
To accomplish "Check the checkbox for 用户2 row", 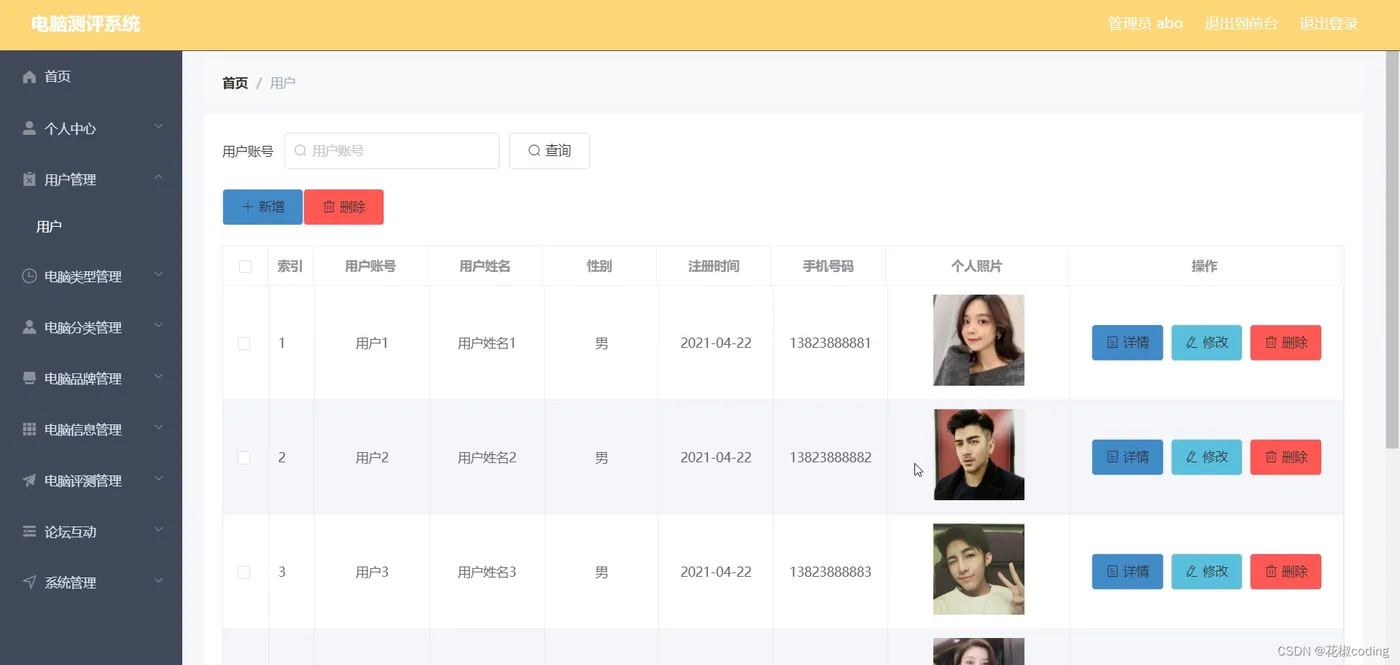I will point(244,457).
